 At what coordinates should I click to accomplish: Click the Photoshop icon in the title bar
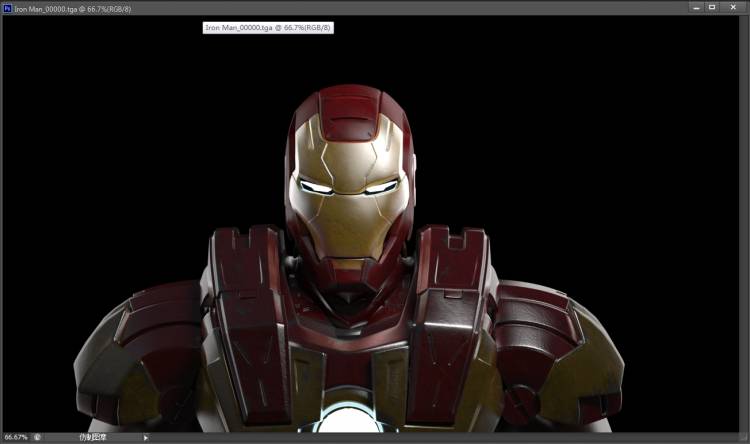tap(7, 8)
